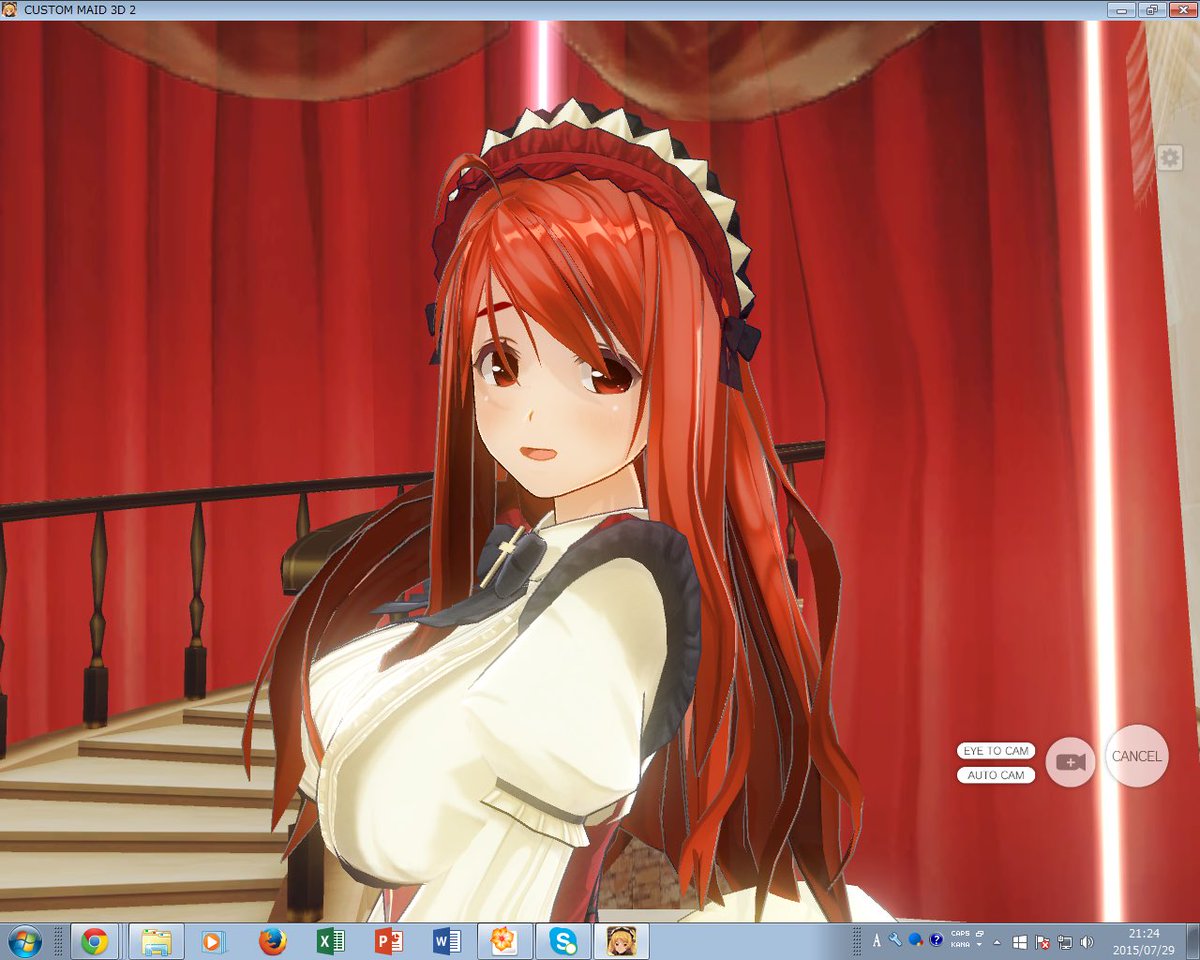
Task: Open the gear settings icon in the game
Action: (x=1170, y=157)
